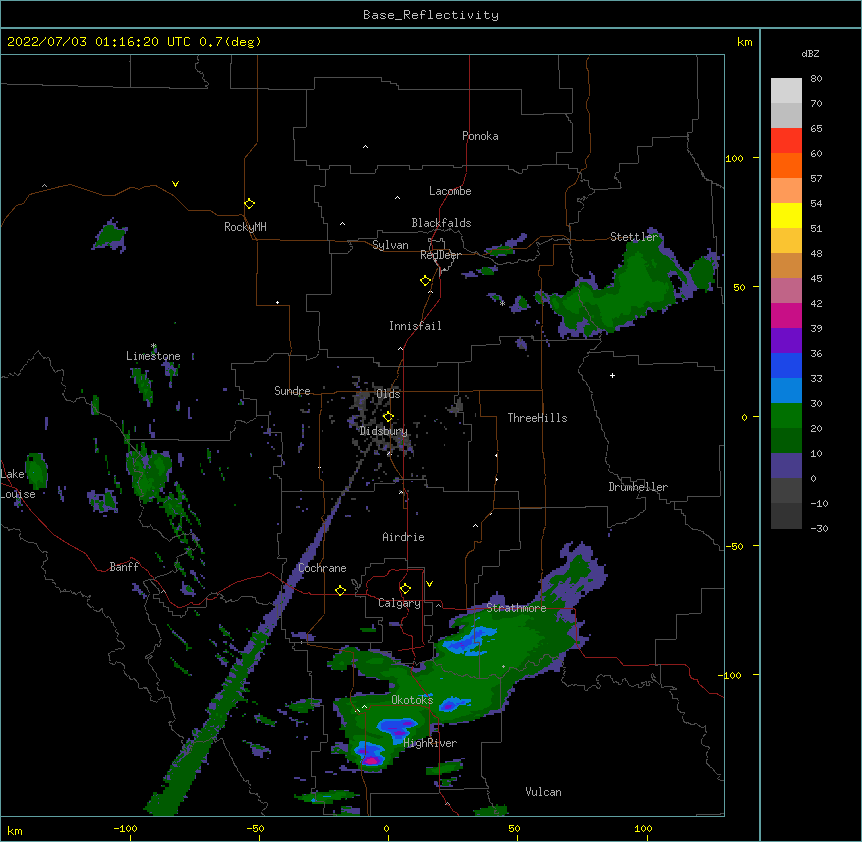The image size is (862, 842).
Task: Click the yellow V marker east of Calgary
Action: 429,584
